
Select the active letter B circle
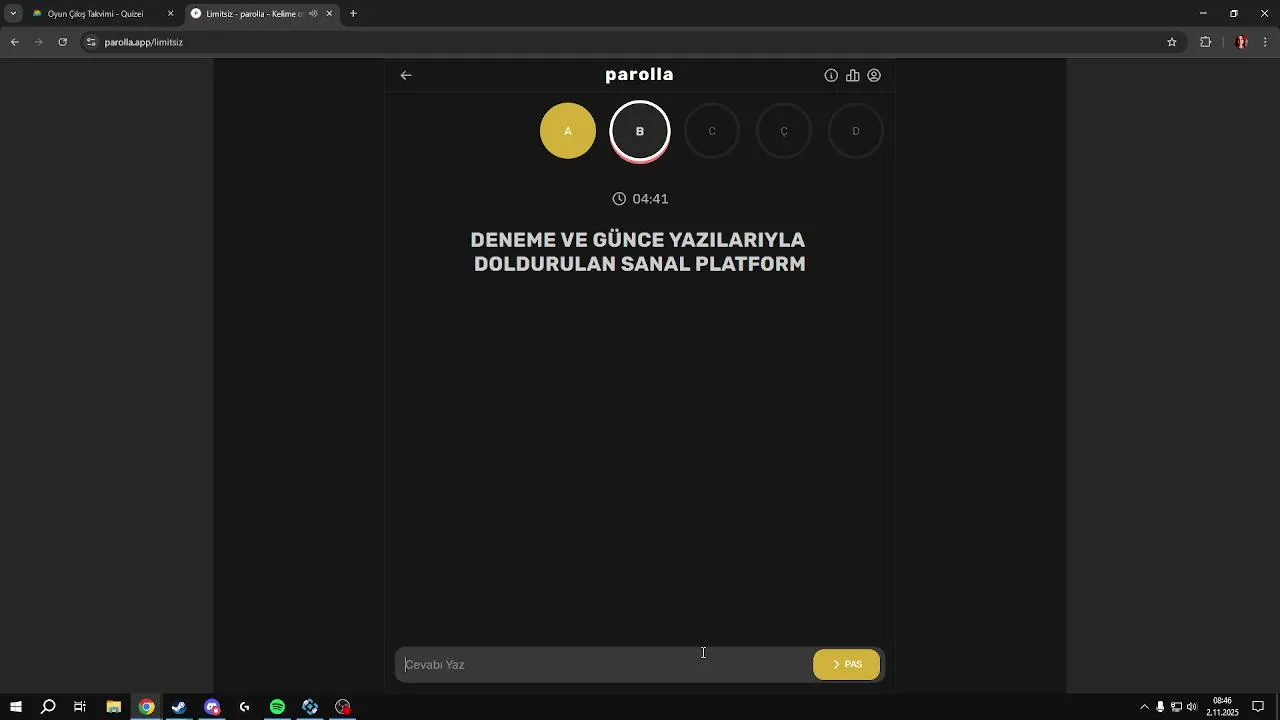coord(640,131)
